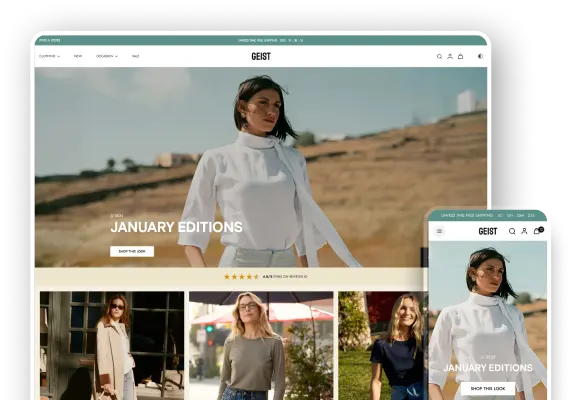Viewport: 582px width, 400px height.
Task: Expand the Clothing dropdown menu
Action: [x=49, y=56]
